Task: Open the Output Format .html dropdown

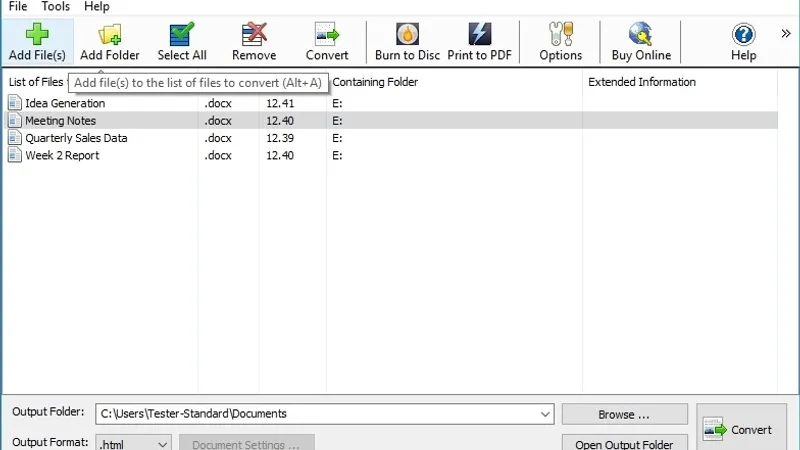Action: click(x=134, y=443)
